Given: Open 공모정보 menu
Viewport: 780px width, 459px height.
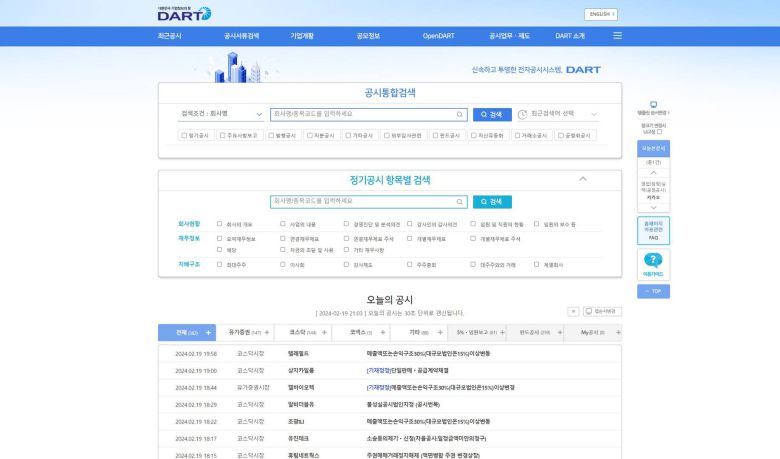Looking at the screenshot, I should (x=368, y=36).
